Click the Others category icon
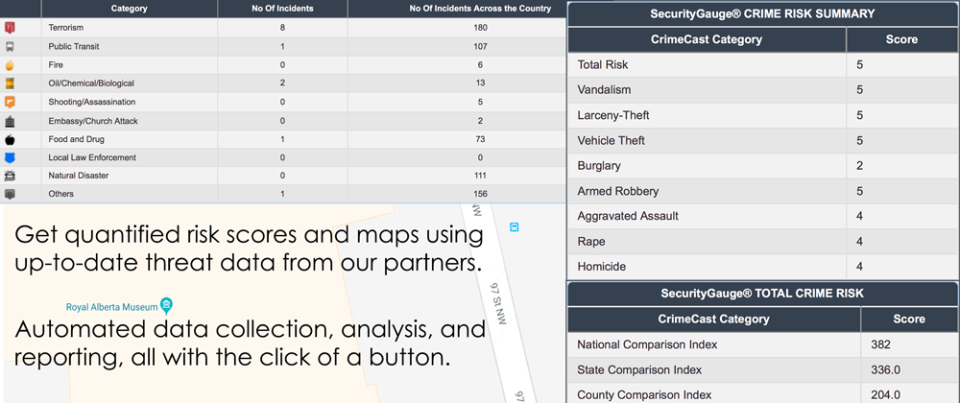Image resolution: width=960 pixels, height=403 pixels. click(x=10, y=194)
